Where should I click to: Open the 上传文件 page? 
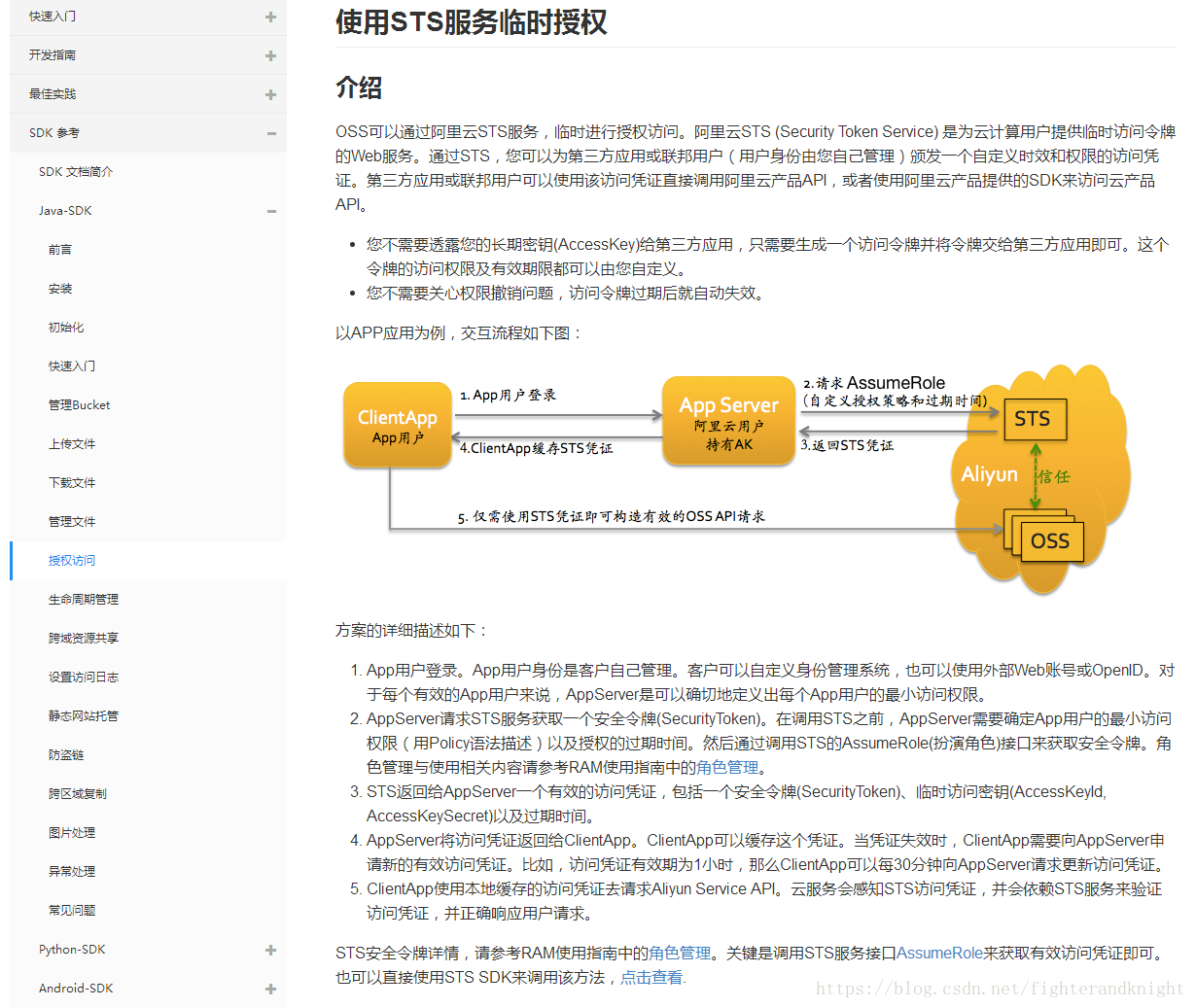pyautogui.click(x=72, y=444)
